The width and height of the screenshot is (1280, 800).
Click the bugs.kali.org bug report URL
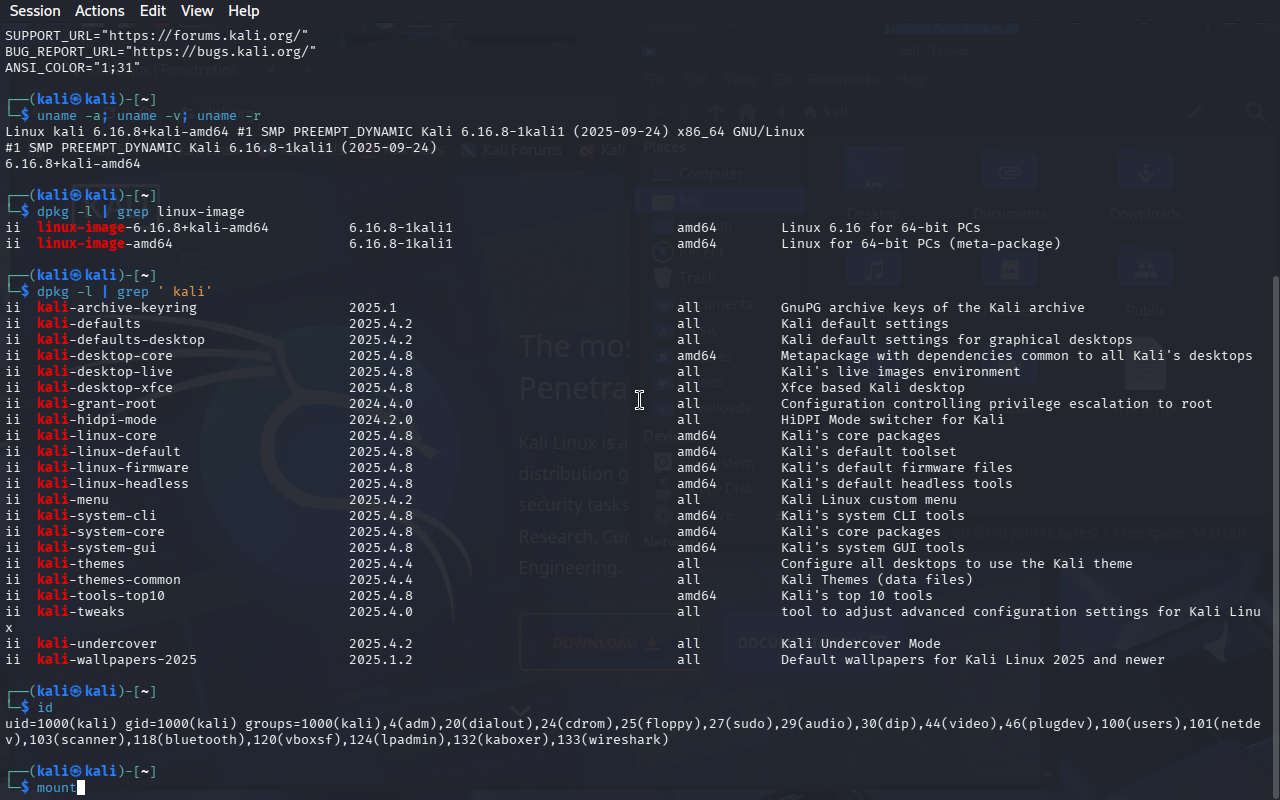click(x=218, y=51)
